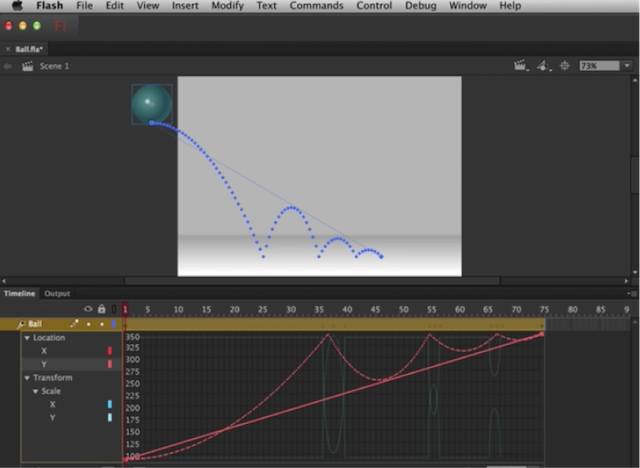Open the stage zoom percentage dropdown
The width and height of the screenshot is (640, 468).
[626, 66]
